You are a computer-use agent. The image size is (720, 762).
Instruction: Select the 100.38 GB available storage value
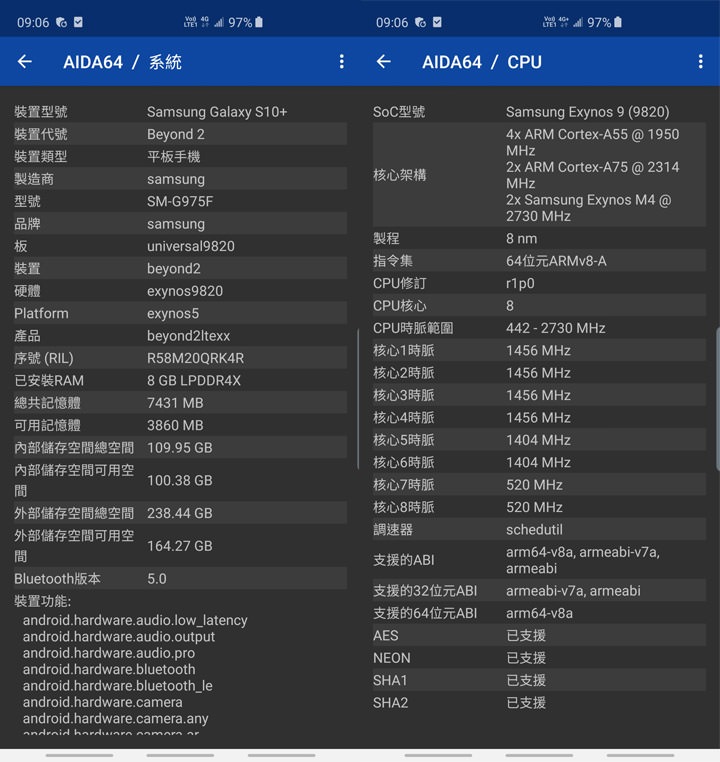180,480
